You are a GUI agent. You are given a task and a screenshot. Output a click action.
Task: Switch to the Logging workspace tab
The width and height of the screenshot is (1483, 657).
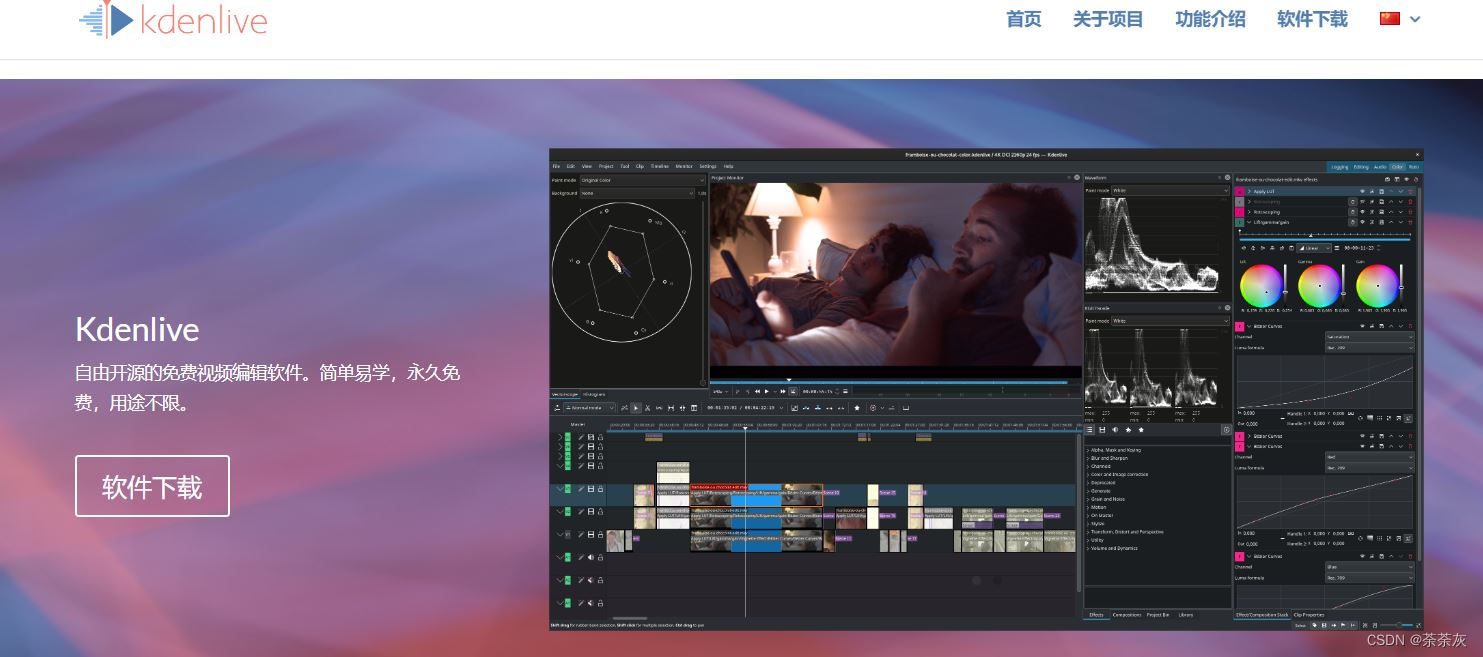click(x=1340, y=167)
